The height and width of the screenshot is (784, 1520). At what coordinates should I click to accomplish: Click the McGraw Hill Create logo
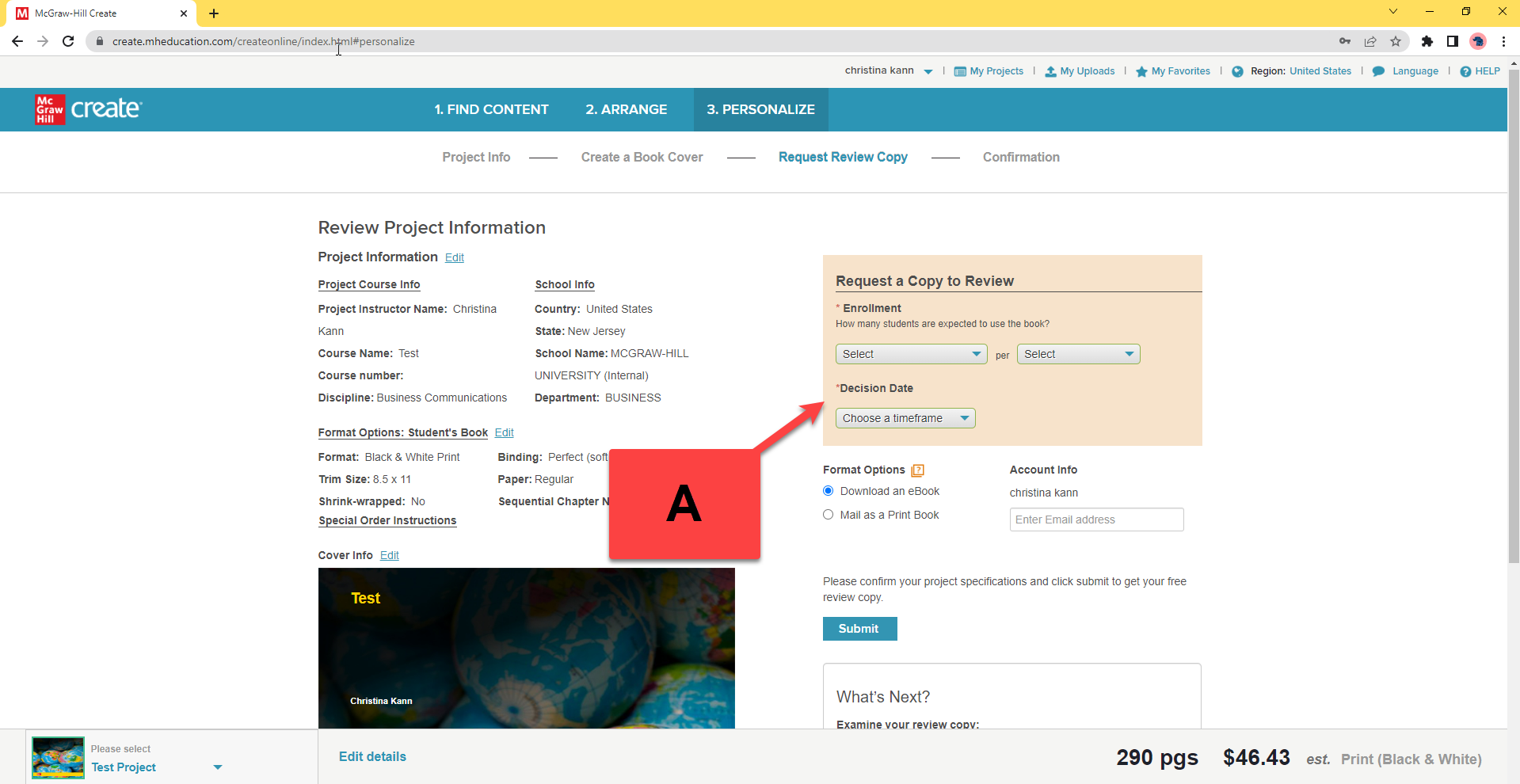(x=88, y=109)
